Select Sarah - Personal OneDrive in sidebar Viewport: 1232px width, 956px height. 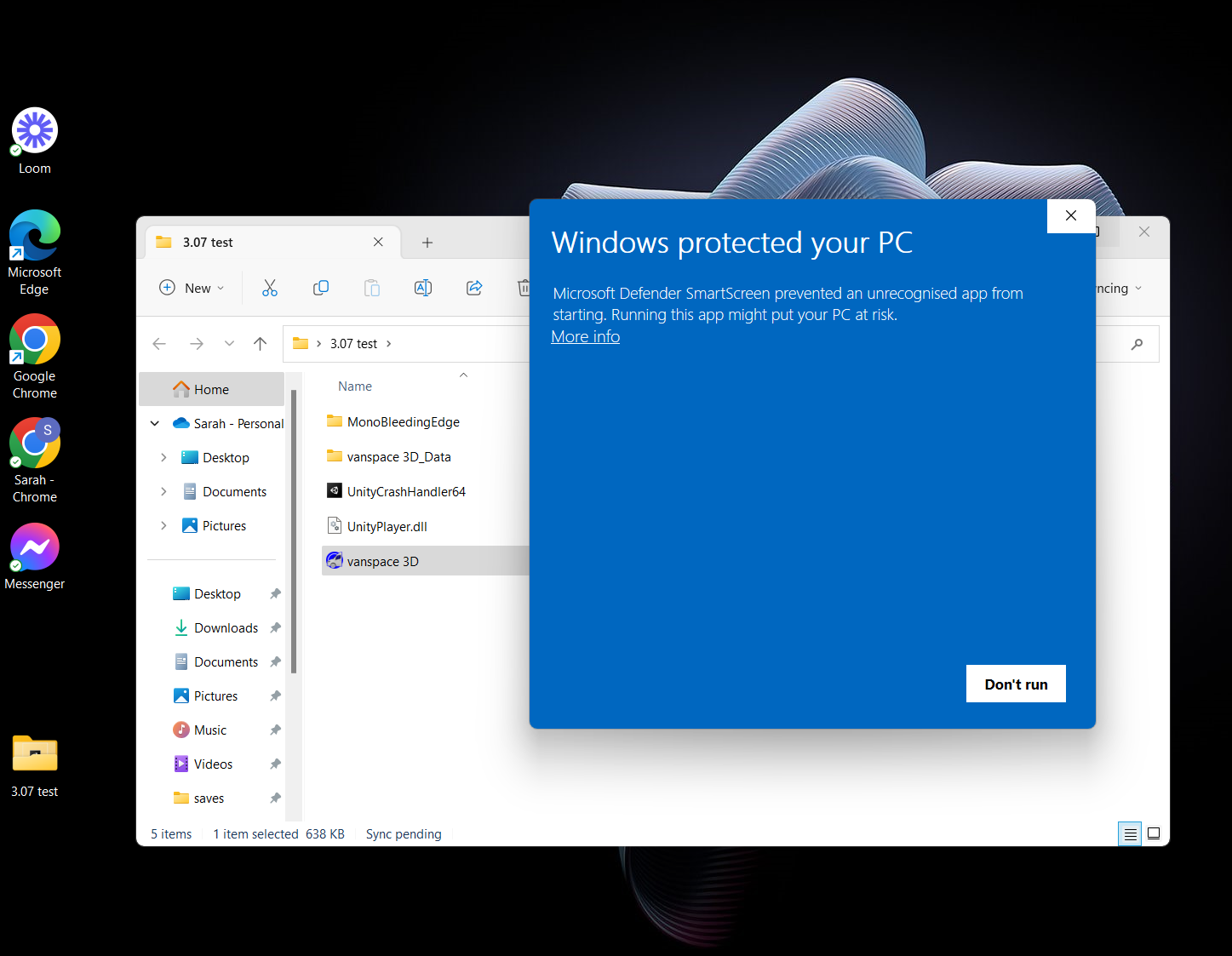point(227,423)
